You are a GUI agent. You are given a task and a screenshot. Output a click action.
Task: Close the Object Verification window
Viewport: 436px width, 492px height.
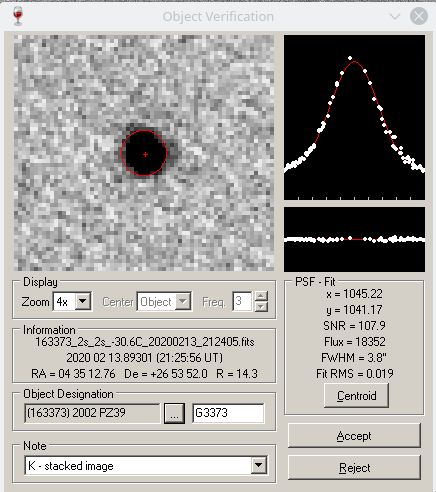coord(419,16)
